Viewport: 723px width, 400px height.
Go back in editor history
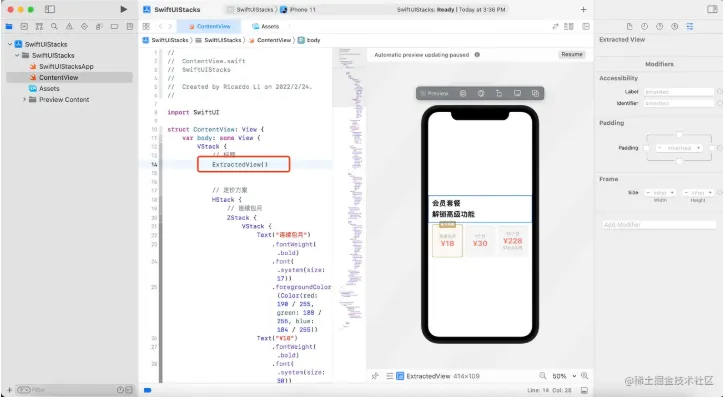click(x=160, y=27)
